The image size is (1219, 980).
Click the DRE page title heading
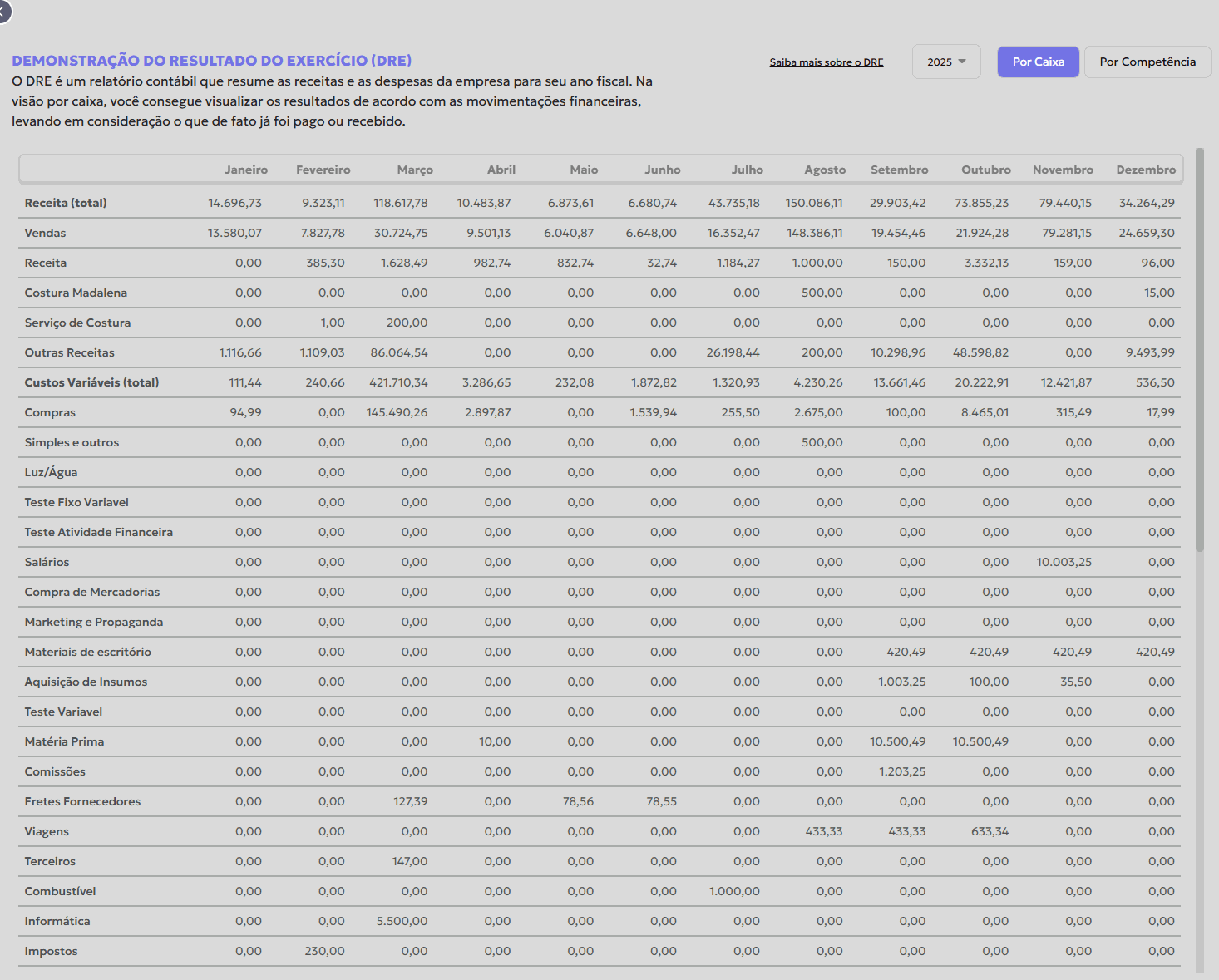(x=211, y=61)
